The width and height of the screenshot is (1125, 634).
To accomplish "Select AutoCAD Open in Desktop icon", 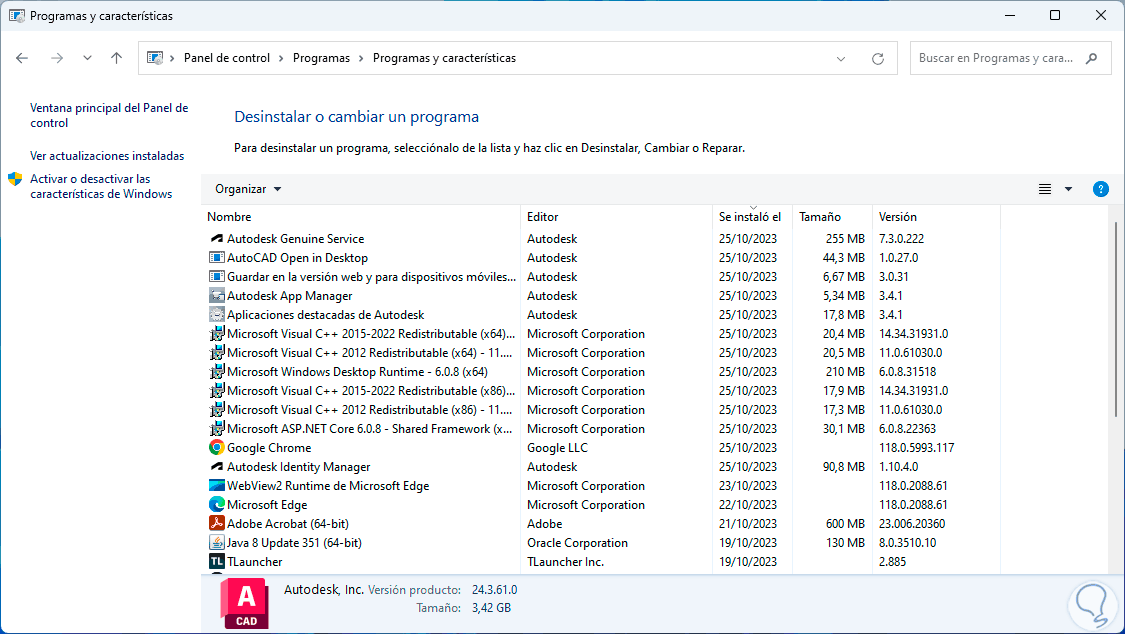I will (x=217, y=257).
